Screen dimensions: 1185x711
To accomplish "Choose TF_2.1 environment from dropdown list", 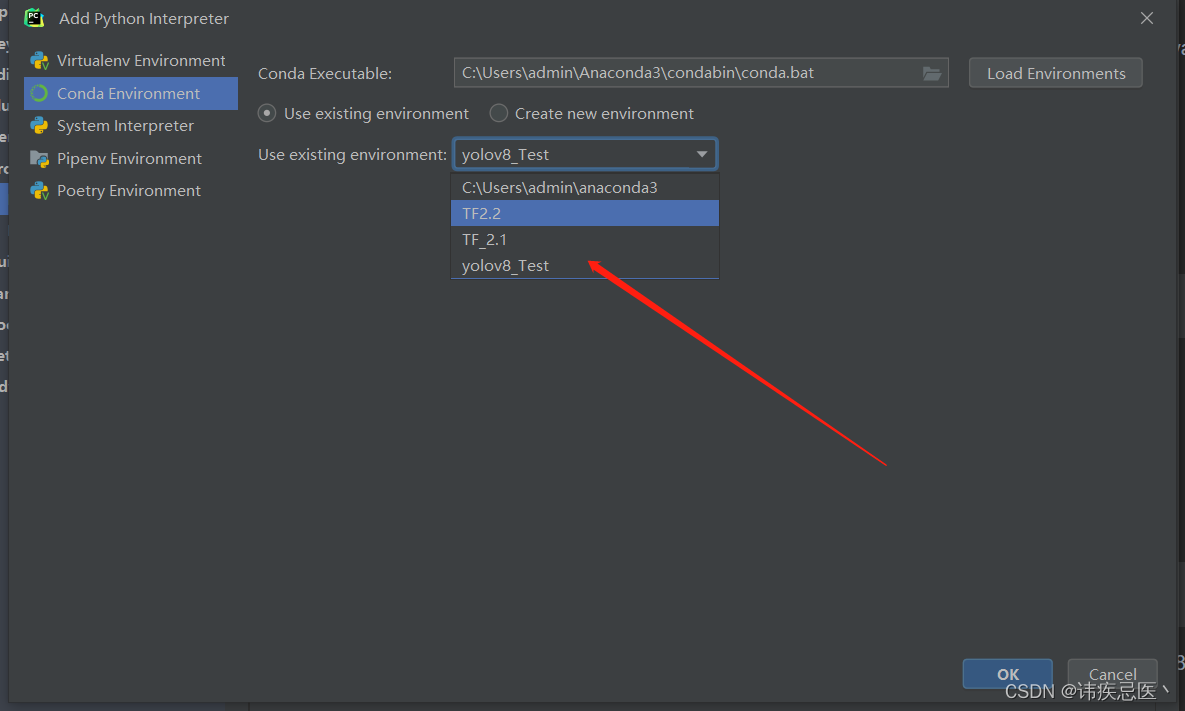I will [585, 240].
